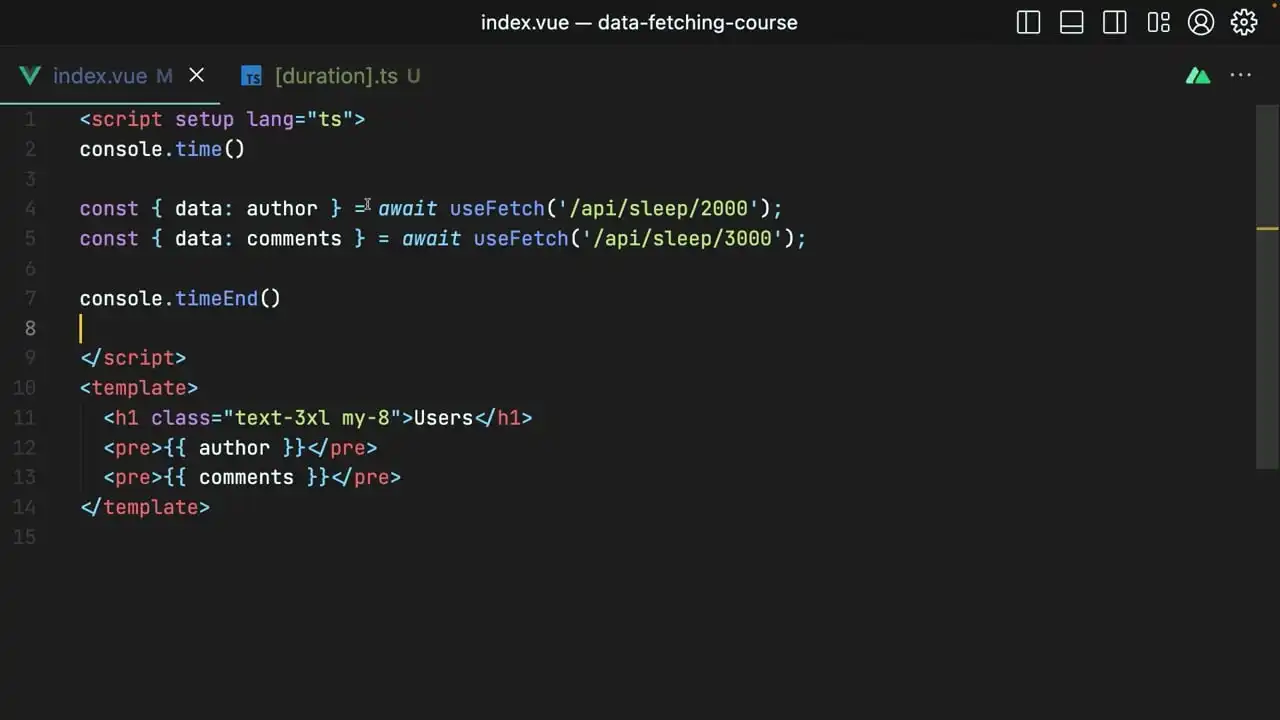Select the index.vue tab
Image resolution: width=1280 pixels, height=720 pixels.
pyautogui.click(x=100, y=75)
